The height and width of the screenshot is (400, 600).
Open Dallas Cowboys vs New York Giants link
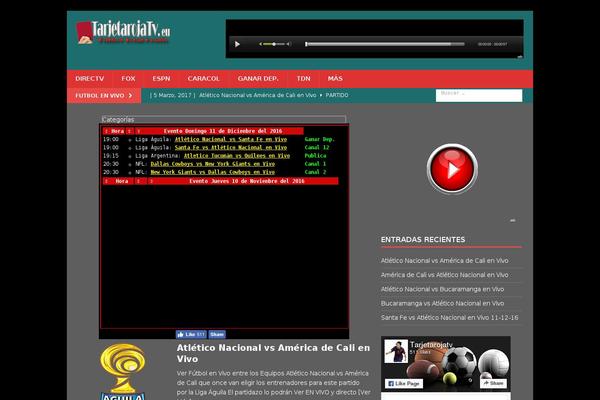tap(212, 164)
